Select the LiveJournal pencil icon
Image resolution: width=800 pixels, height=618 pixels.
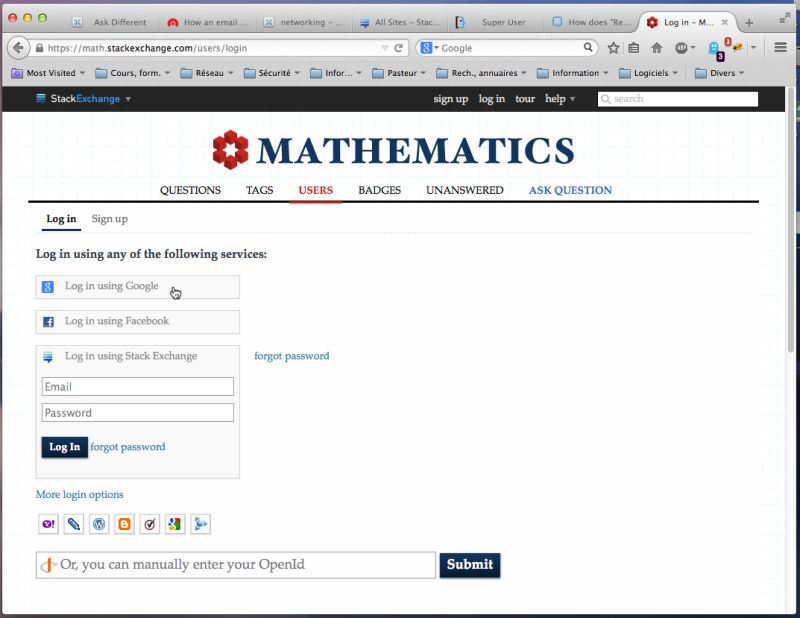(73, 524)
